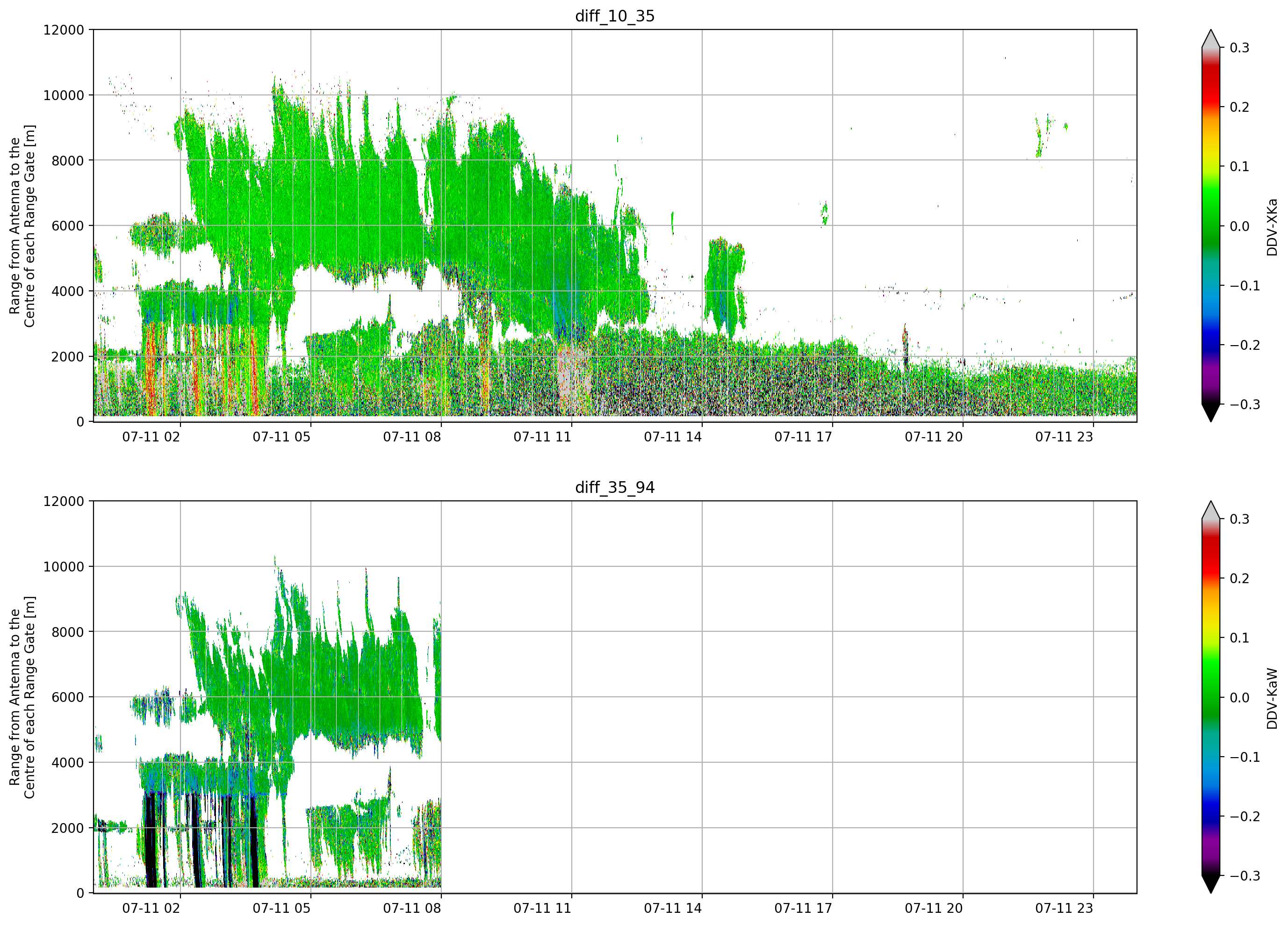The height and width of the screenshot is (925, 1288).
Task: Click the '07-11 17' time label under diff_10_35
Action: 804,437
